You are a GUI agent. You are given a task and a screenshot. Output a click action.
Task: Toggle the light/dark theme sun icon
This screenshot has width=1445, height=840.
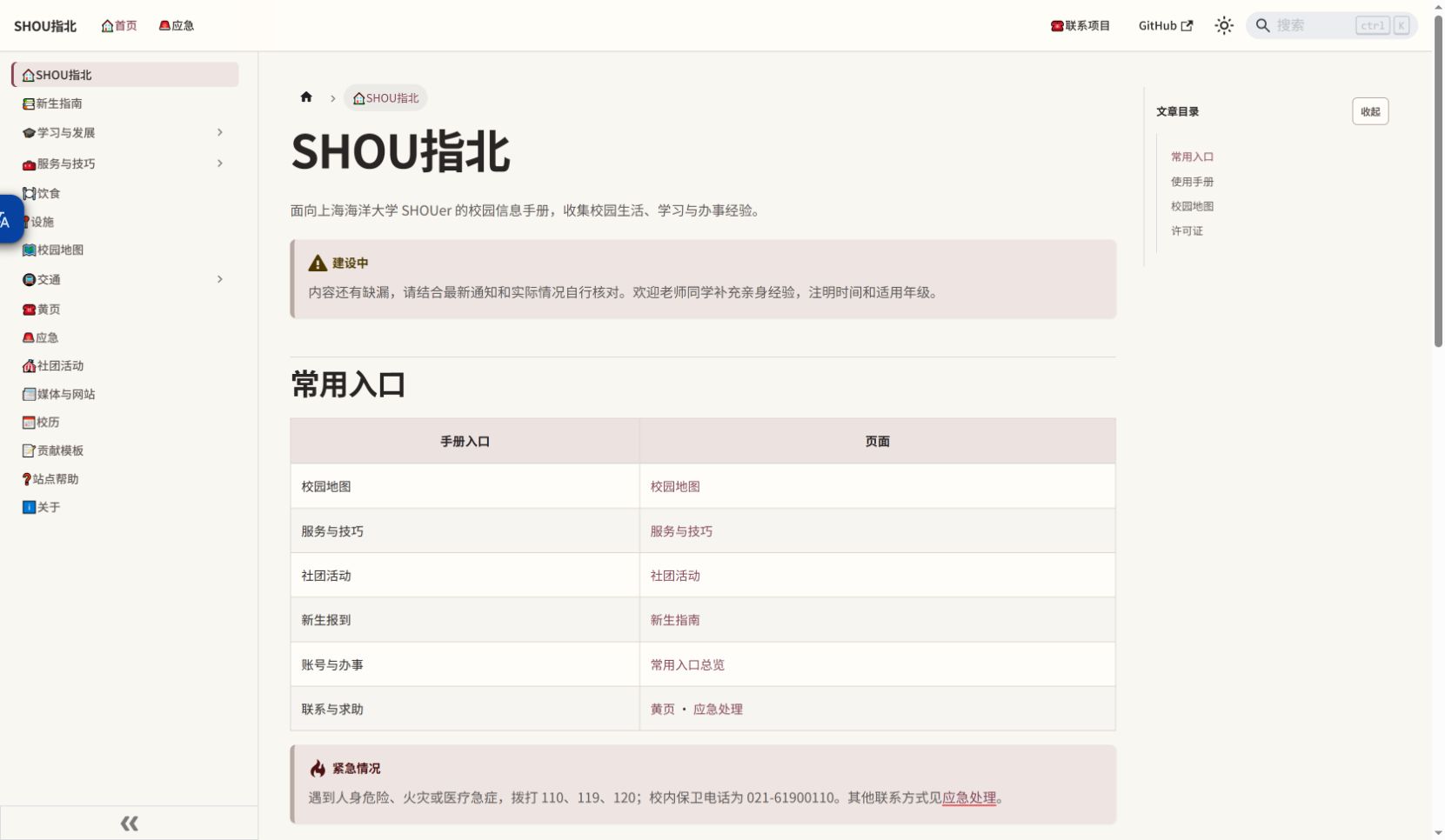(1224, 25)
